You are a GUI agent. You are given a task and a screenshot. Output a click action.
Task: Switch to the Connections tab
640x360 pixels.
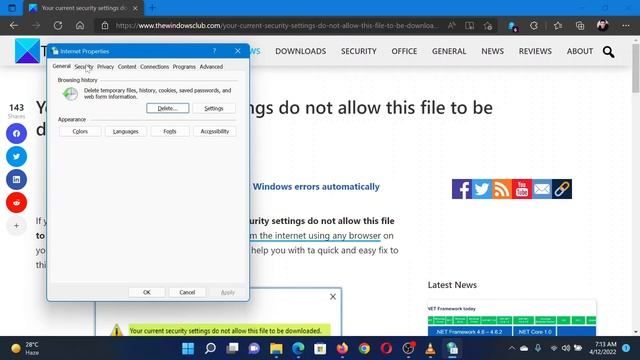[x=154, y=67]
